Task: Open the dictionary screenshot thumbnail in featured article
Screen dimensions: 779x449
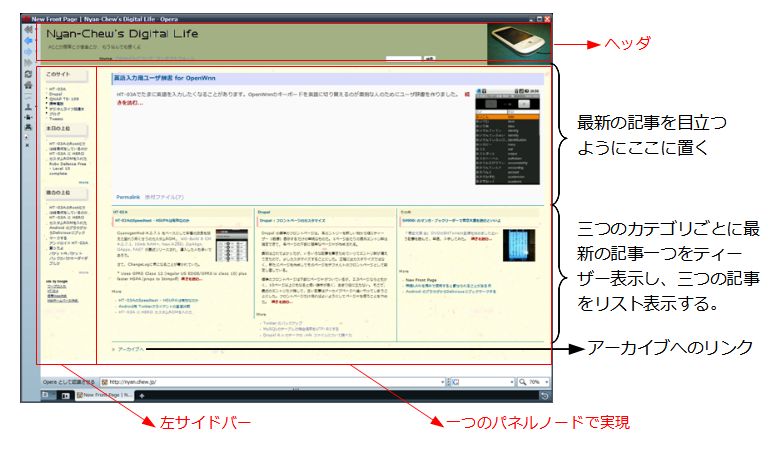Action: [507, 137]
